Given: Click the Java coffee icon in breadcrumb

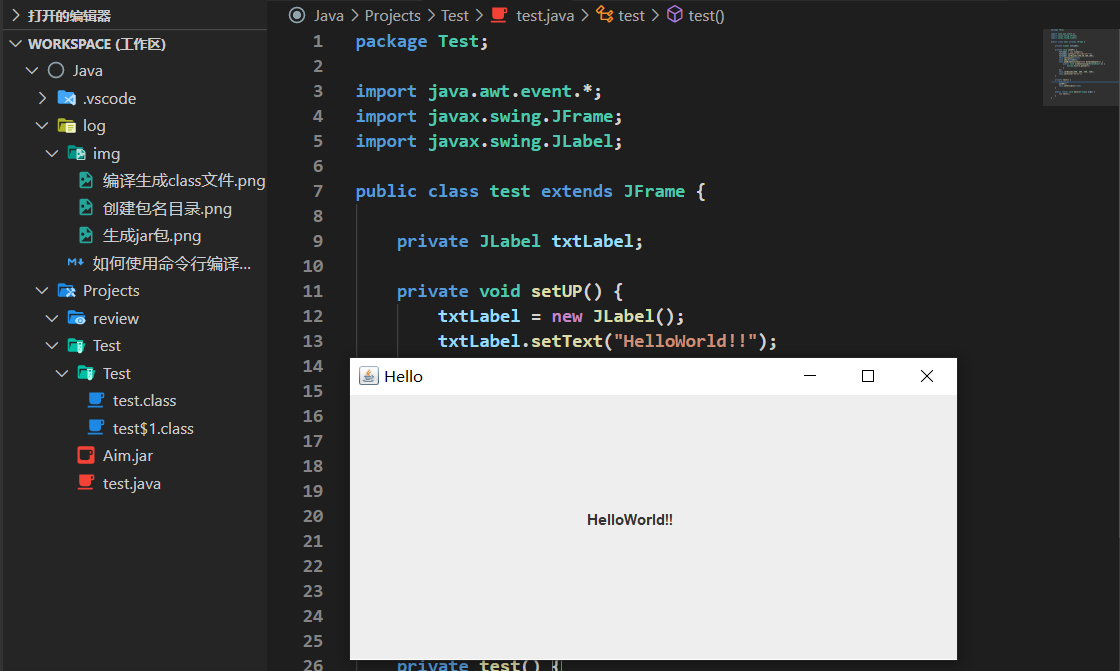Looking at the screenshot, I should tap(499, 14).
